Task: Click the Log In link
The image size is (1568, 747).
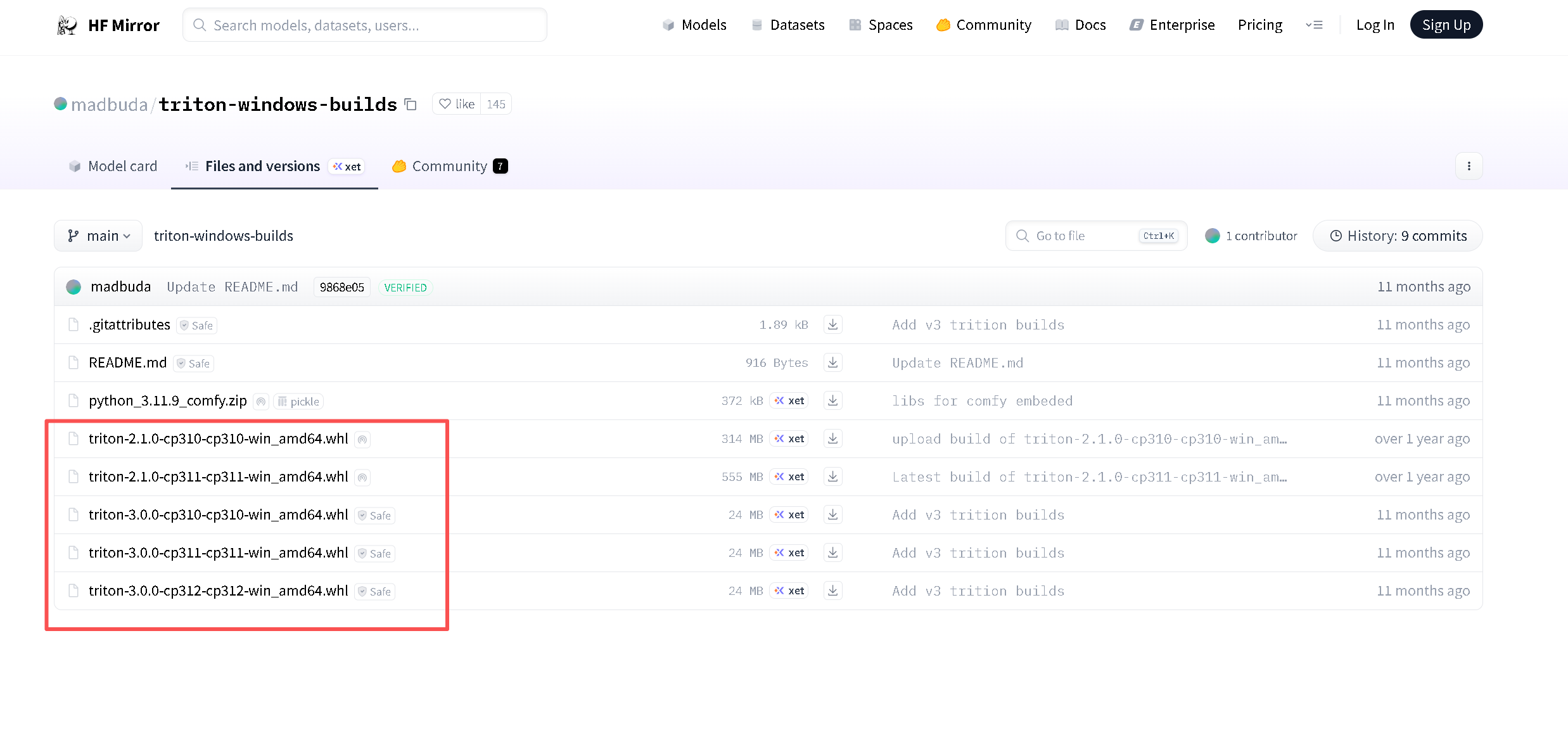Action: point(1375,25)
